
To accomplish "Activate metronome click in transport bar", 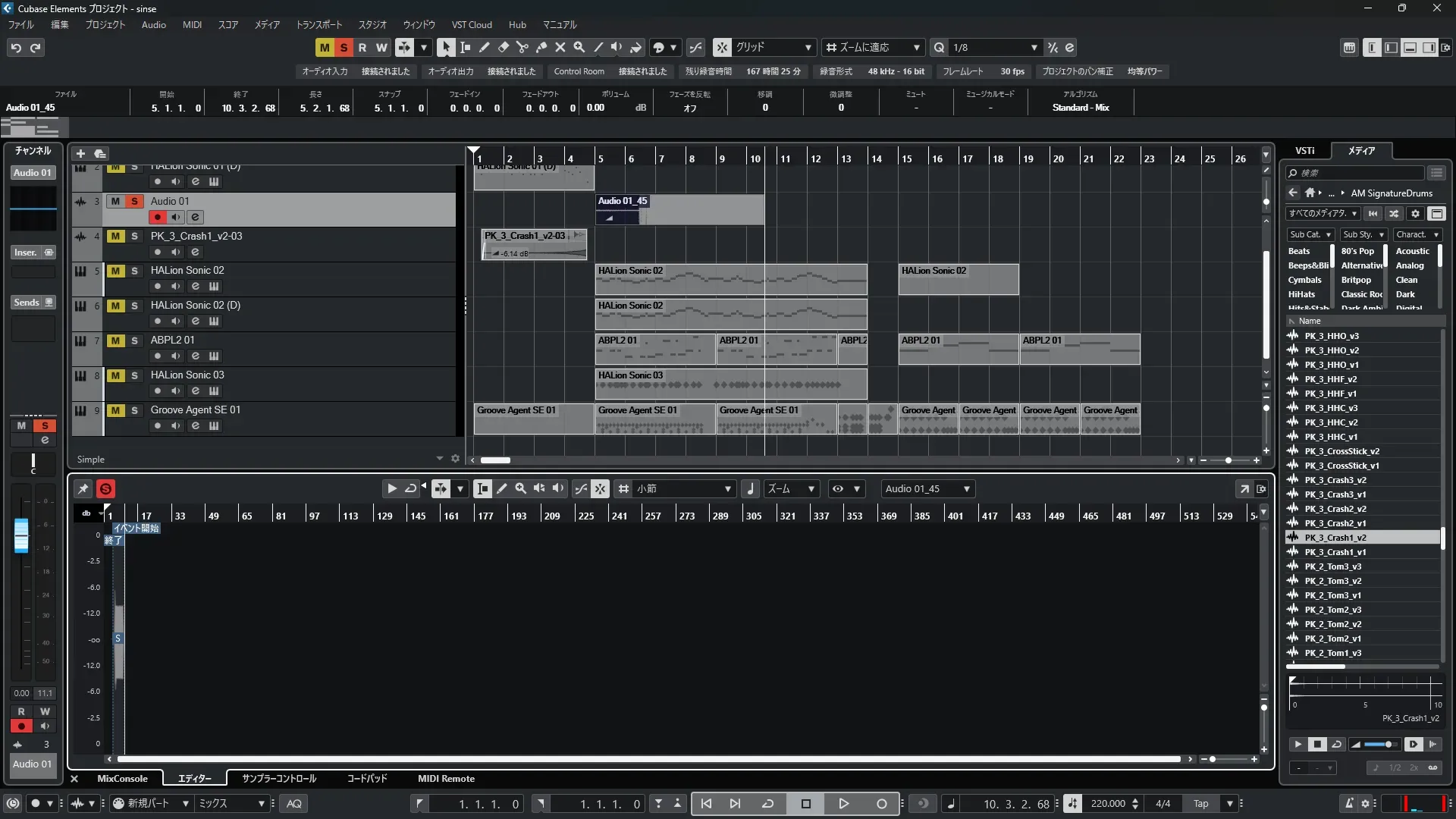I will (x=1349, y=804).
